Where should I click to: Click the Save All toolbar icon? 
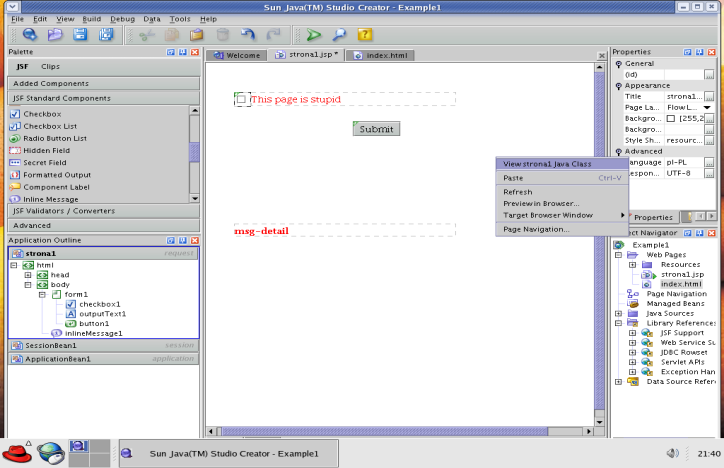106,35
